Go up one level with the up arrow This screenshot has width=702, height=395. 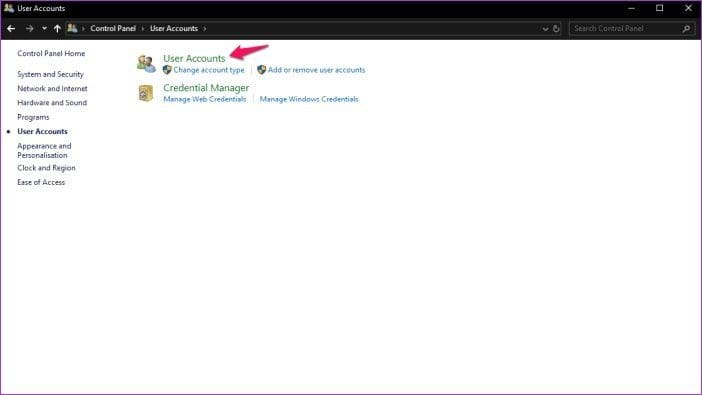point(57,29)
